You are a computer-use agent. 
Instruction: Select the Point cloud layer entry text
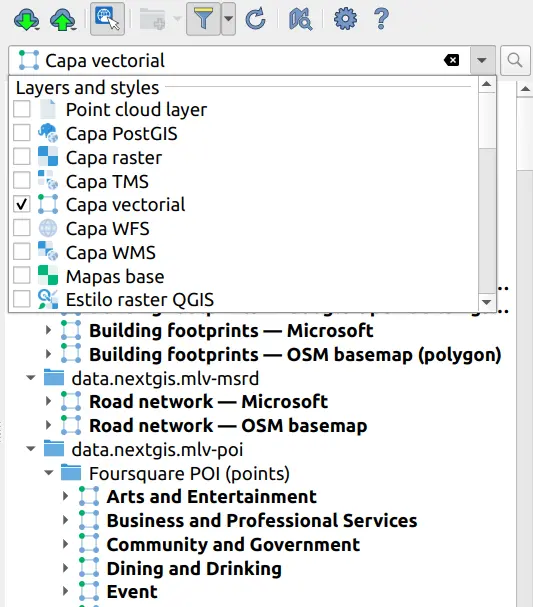tap(136, 110)
